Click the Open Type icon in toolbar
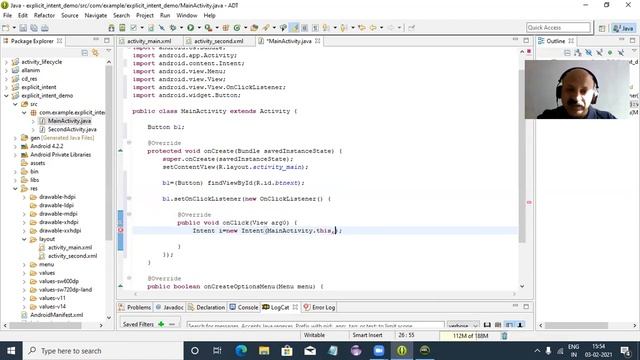The height and width of the screenshot is (360, 640). (x=254, y=28)
